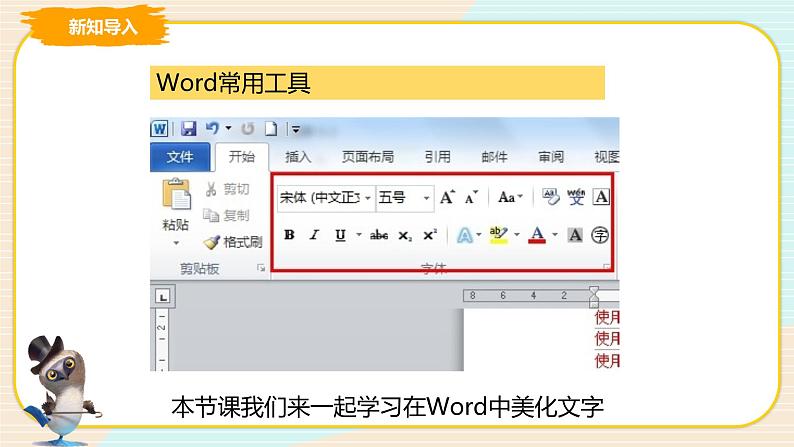Open the Change Case Aa dropdown
794x447 pixels.
point(510,197)
